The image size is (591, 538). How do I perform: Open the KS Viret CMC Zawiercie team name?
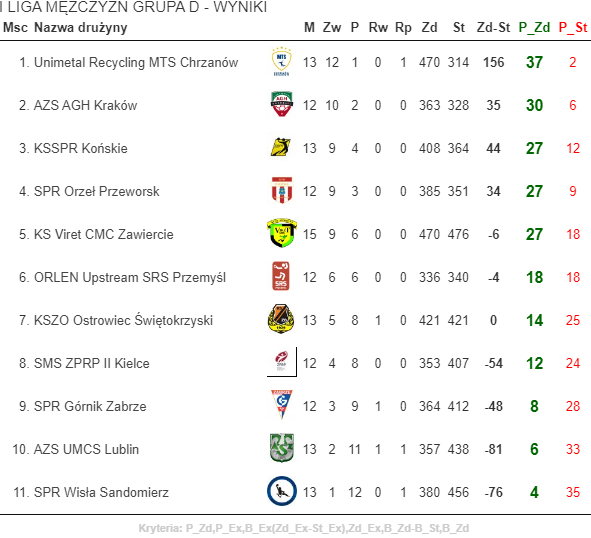[104, 234]
